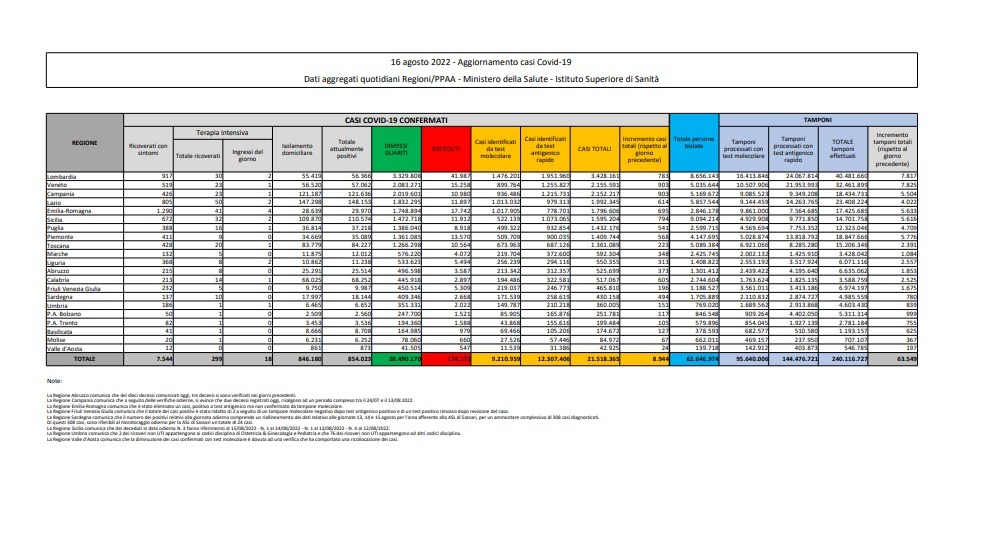1008x542 pixels.
Task: Select the Ministero della Salute subtitle line
Action: pos(503,79)
